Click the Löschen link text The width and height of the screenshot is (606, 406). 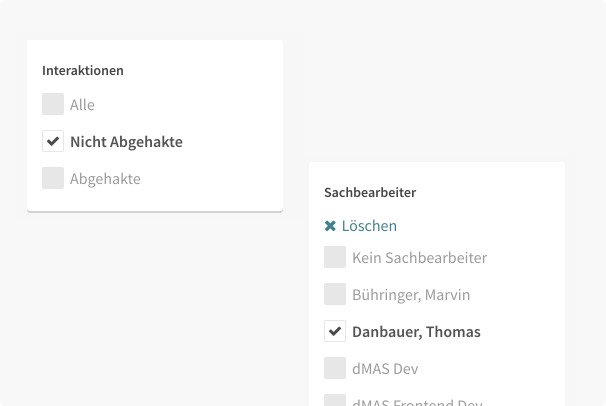[369, 226]
